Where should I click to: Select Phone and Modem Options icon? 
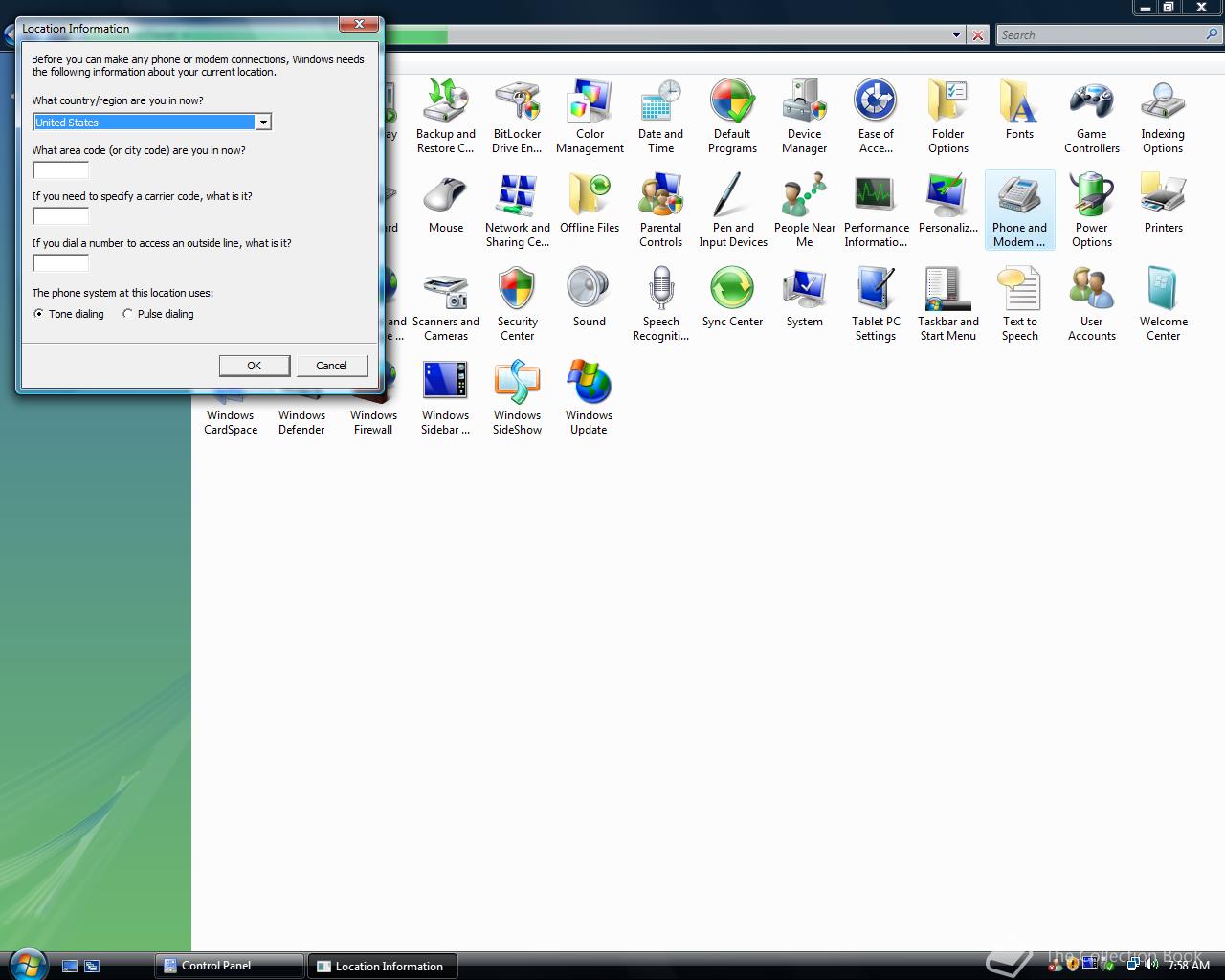pyautogui.click(x=1019, y=211)
